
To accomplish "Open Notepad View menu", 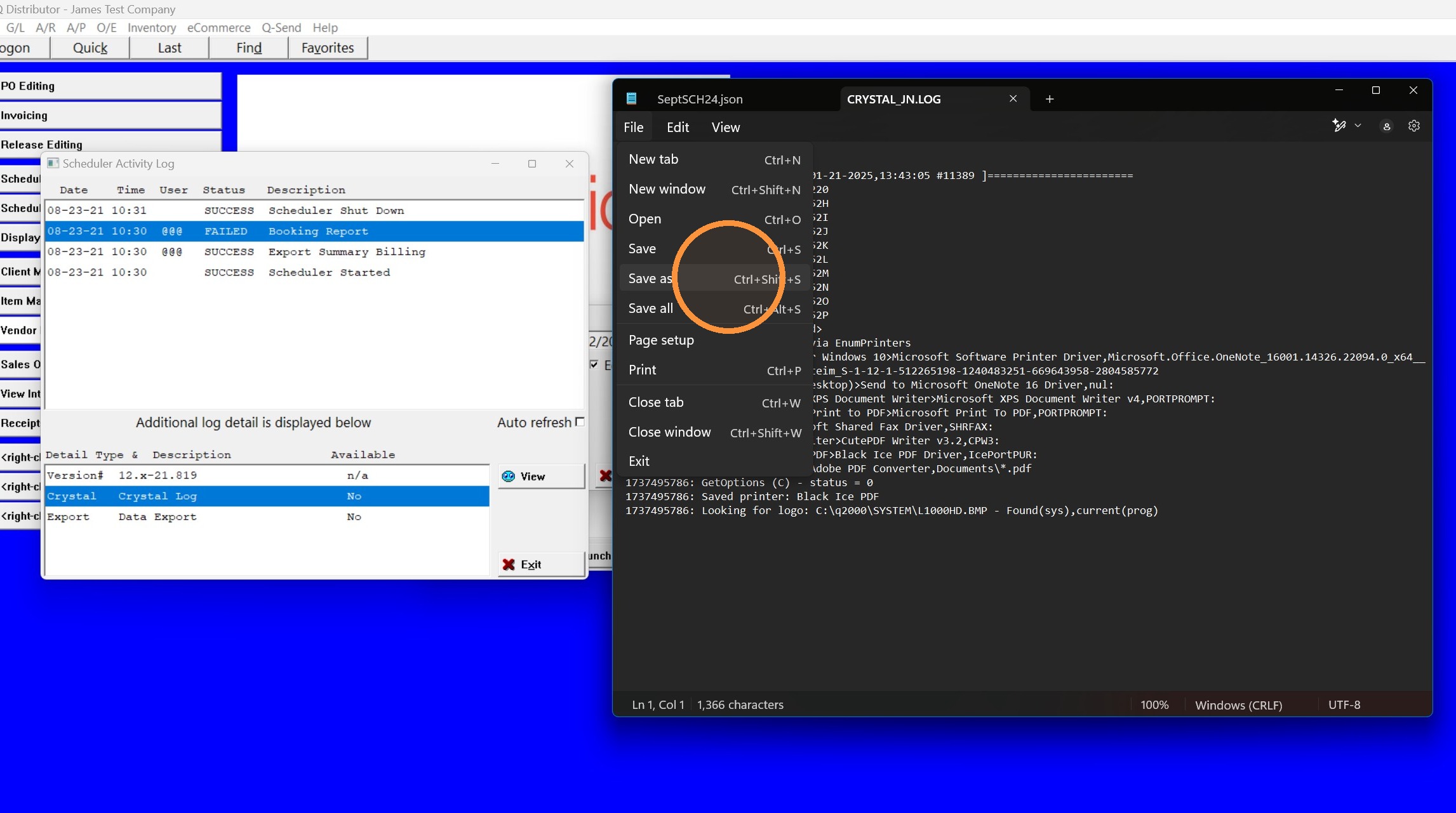I will [725, 127].
